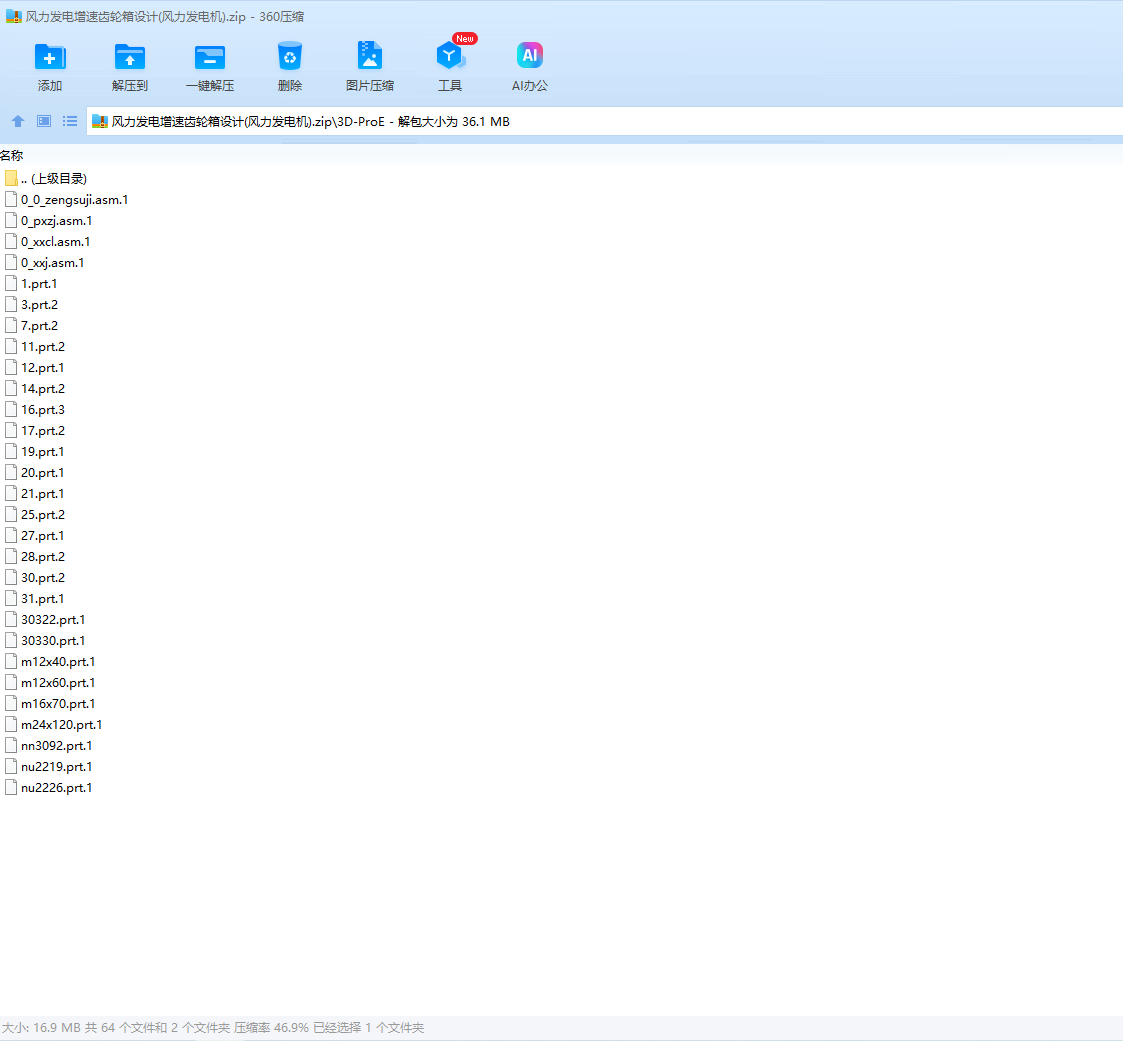Select file 25.prt.2

[x=43, y=515]
